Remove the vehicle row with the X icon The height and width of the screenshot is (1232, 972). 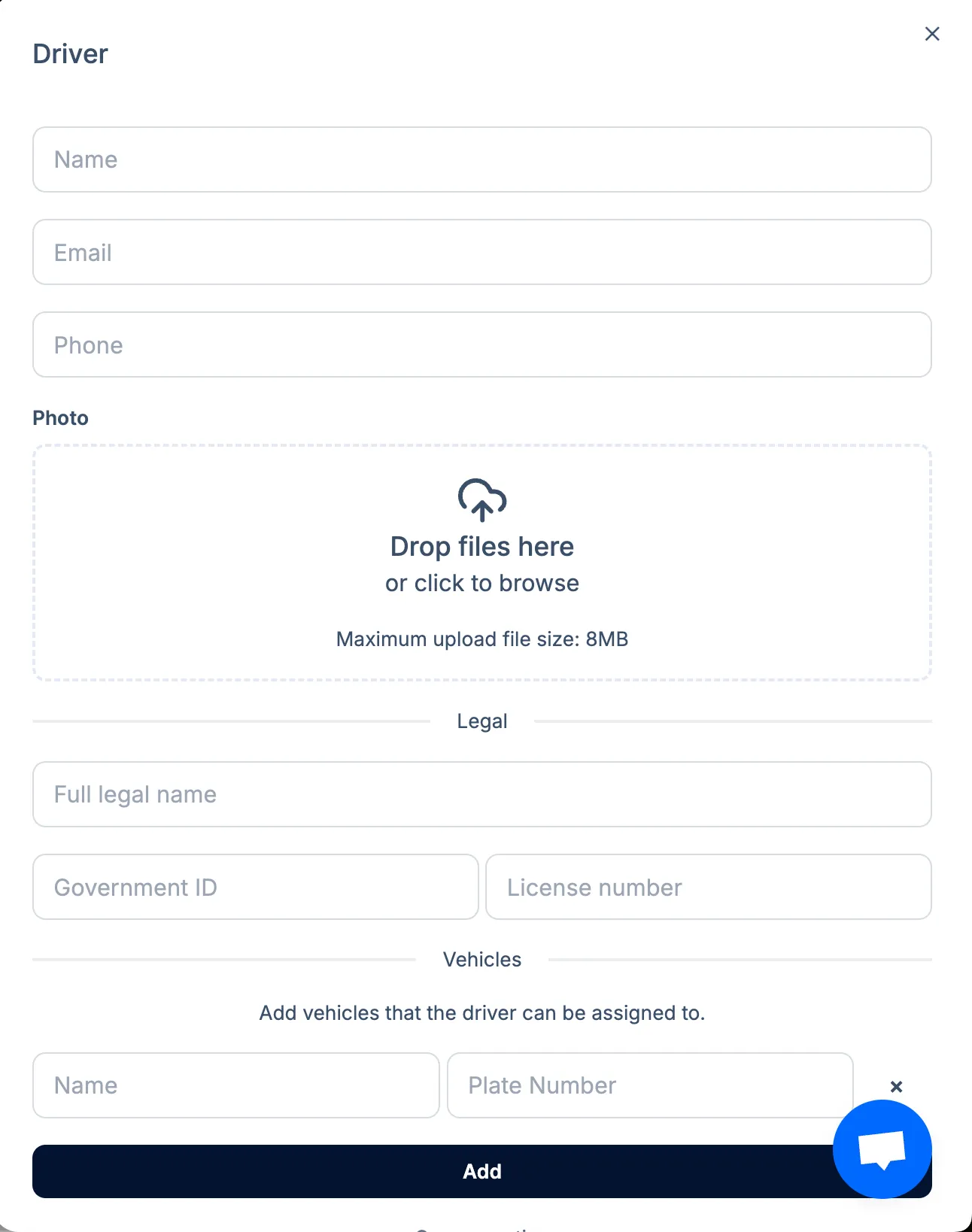[x=896, y=1086]
